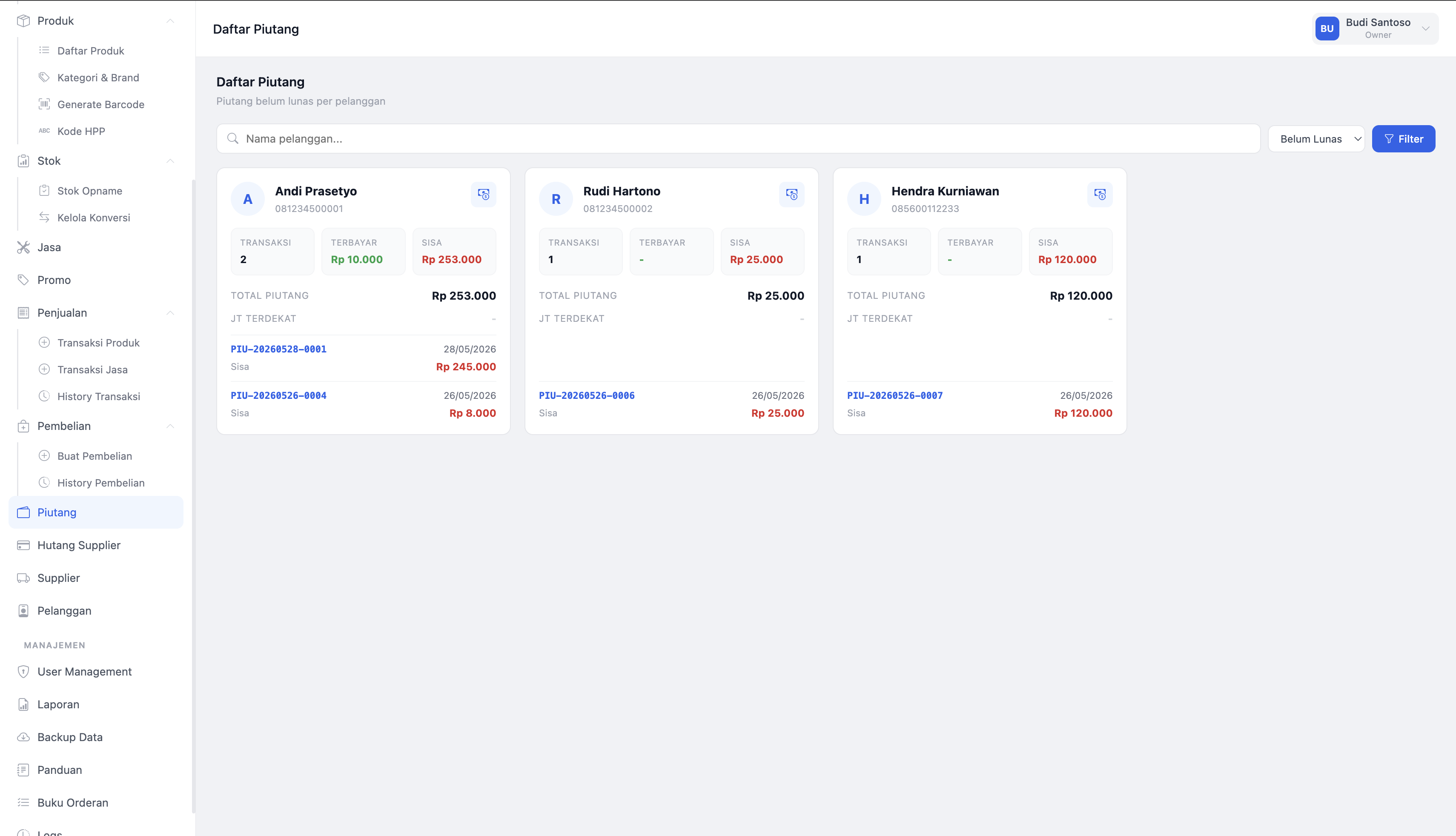Open Daftar Produk page
Image resolution: width=1456 pixels, height=836 pixels.
tap(91, 51)
